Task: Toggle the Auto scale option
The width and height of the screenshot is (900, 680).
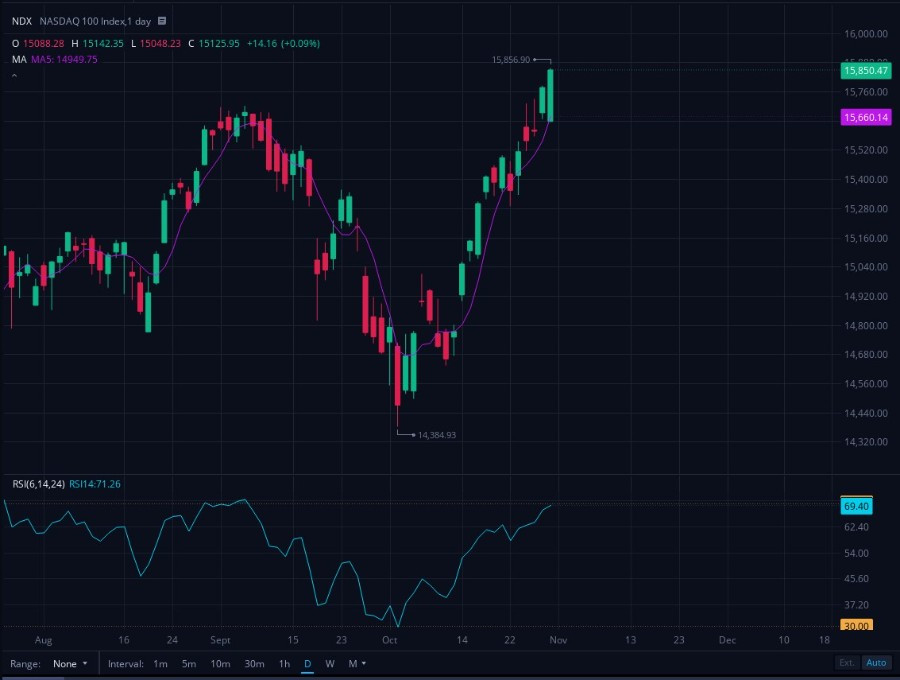Action: click(x=876, y=663)
